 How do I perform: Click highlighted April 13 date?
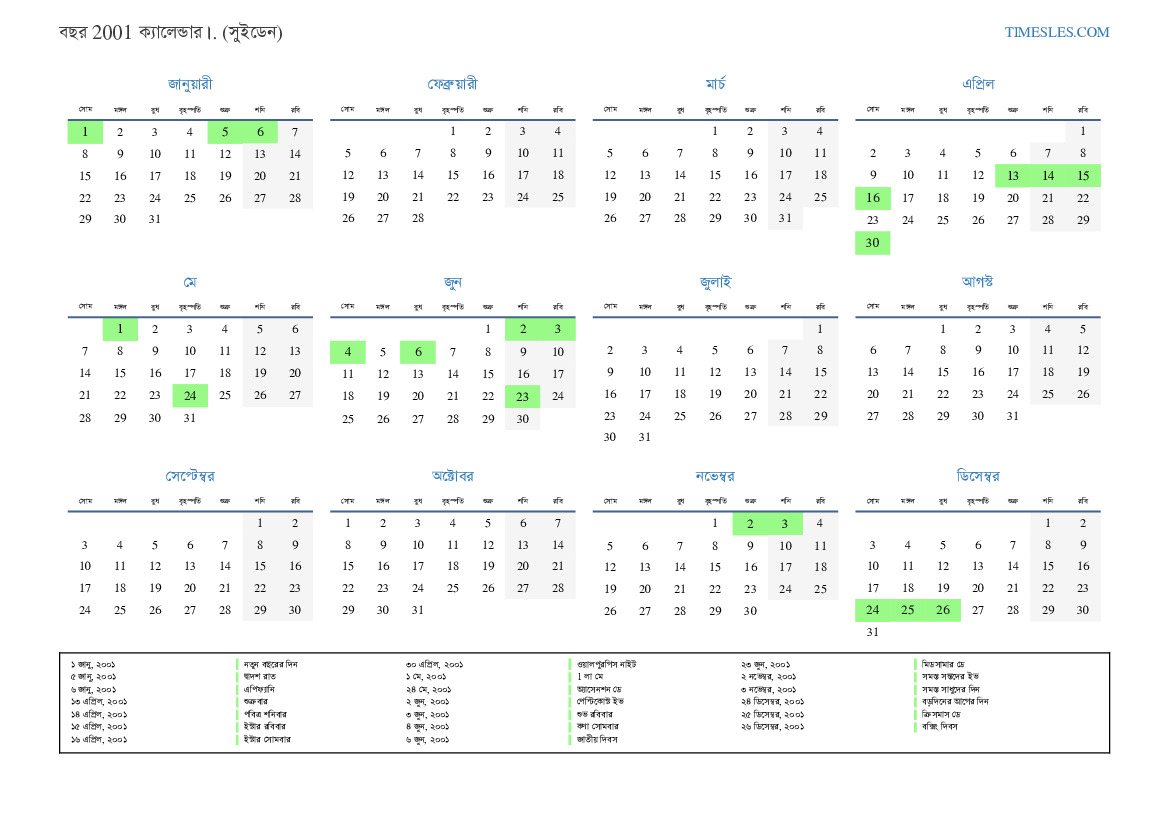1012,176
